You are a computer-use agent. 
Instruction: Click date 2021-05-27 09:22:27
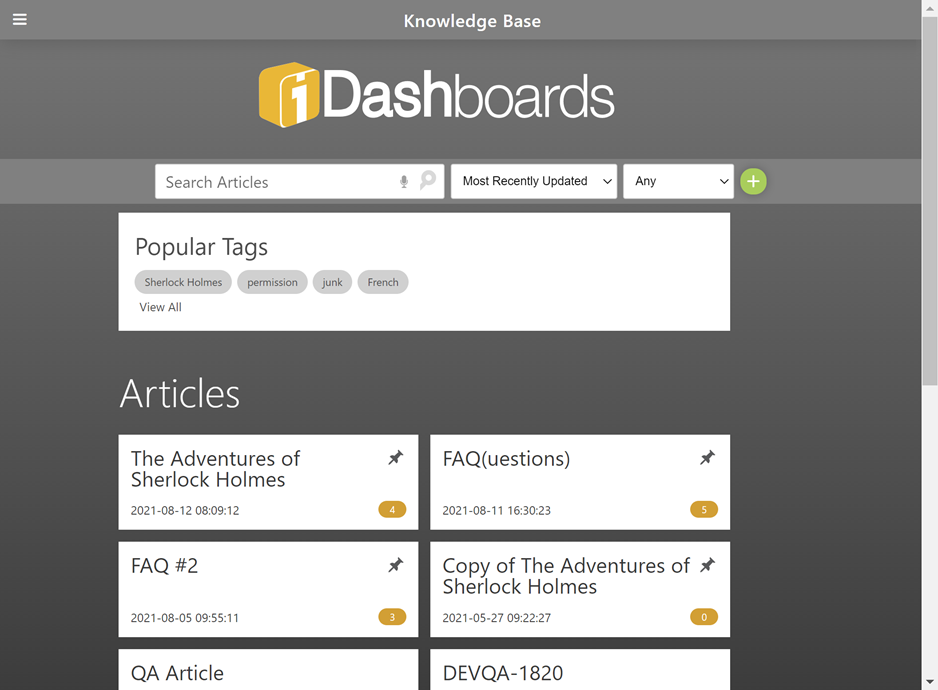(x=497, y=618)
